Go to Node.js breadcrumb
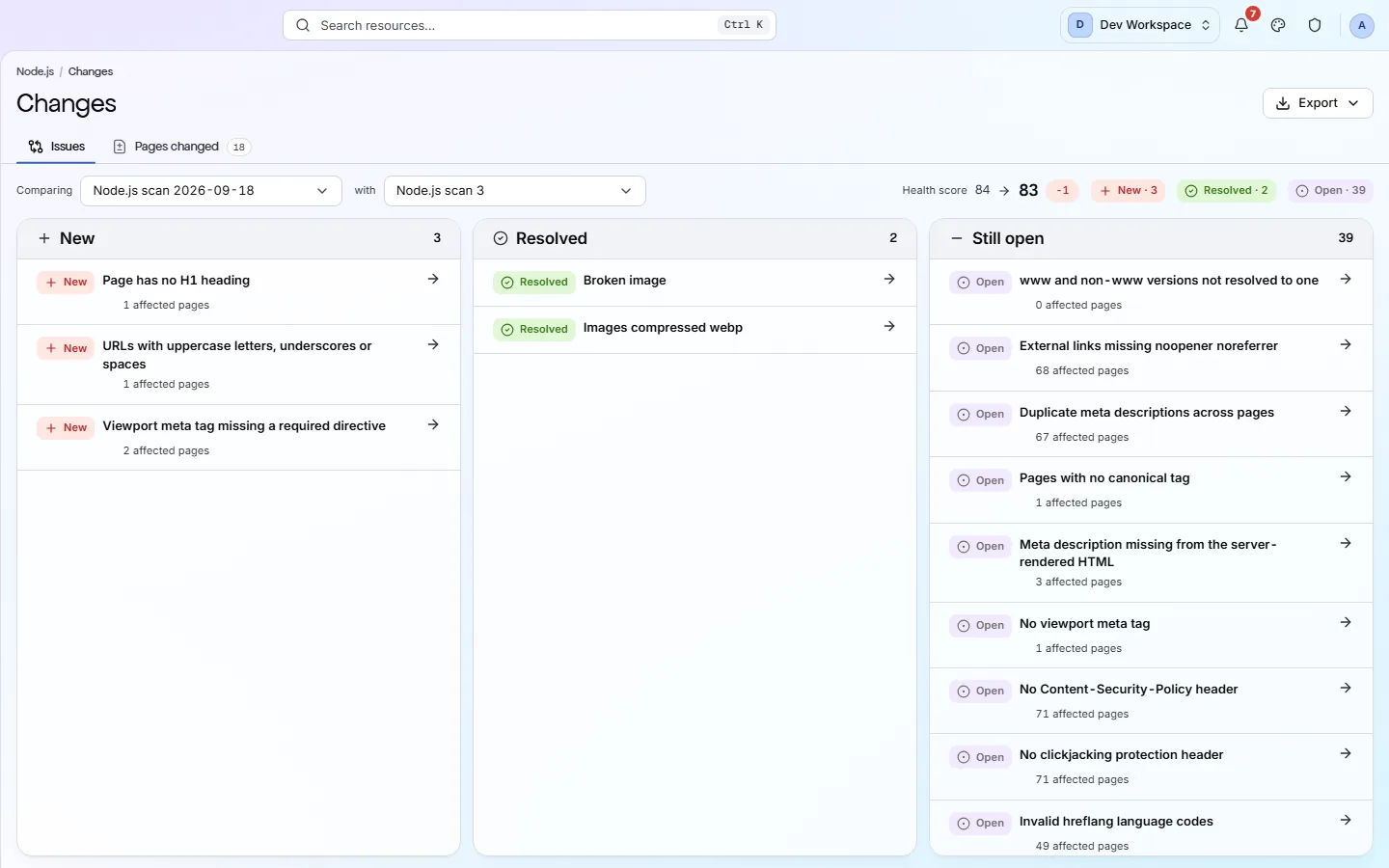 tap(35, 71)
